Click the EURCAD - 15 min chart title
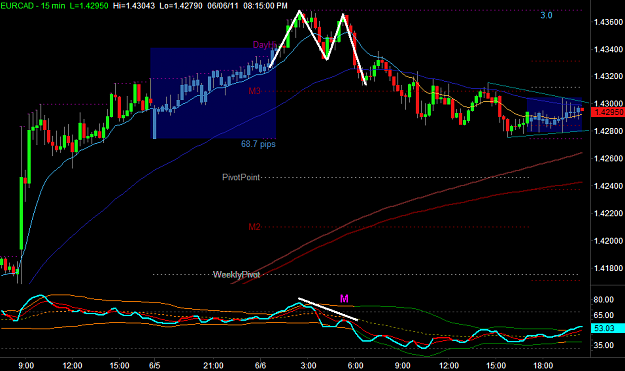This screenshot has height=371, width=625. (x=33, y=6)
